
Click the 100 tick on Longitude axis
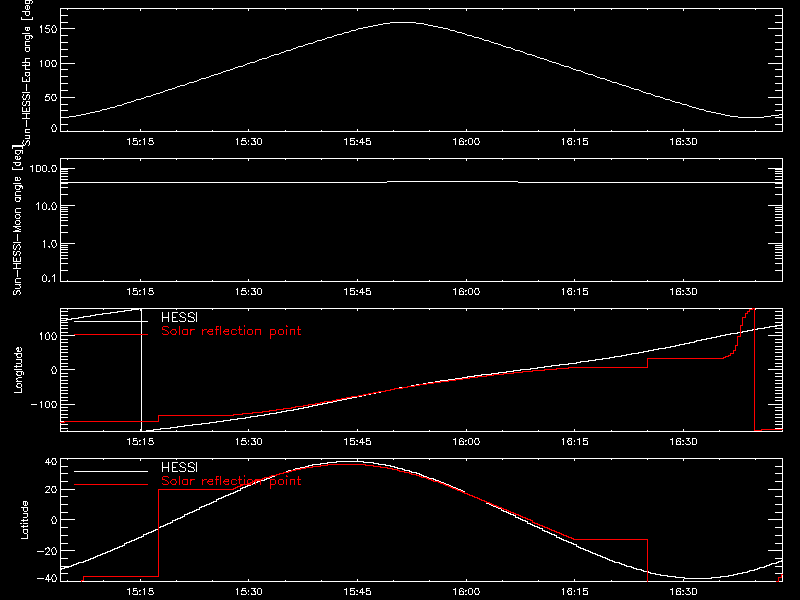click(48, 336)
